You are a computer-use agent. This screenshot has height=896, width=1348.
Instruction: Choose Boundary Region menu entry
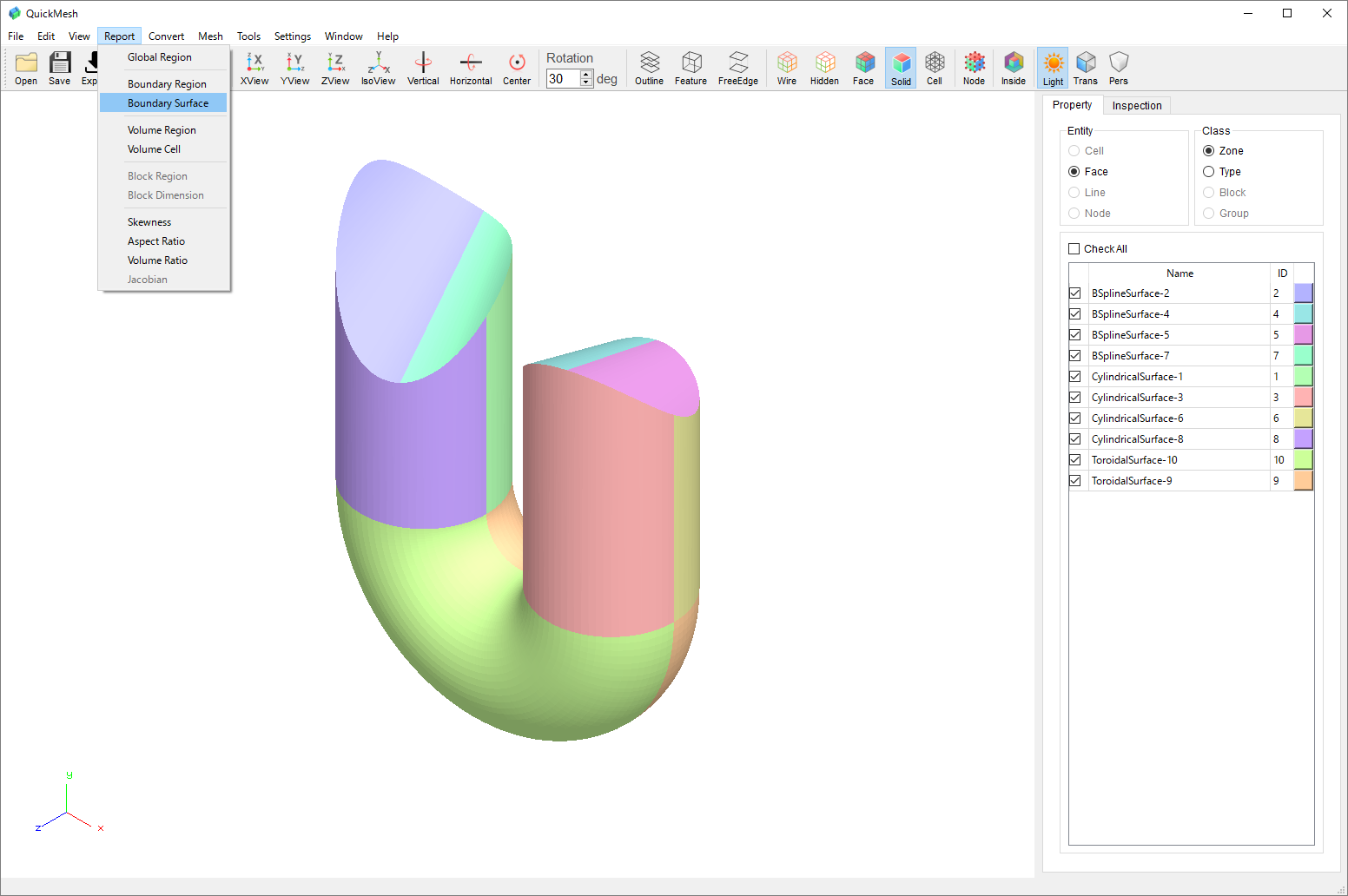163,84
